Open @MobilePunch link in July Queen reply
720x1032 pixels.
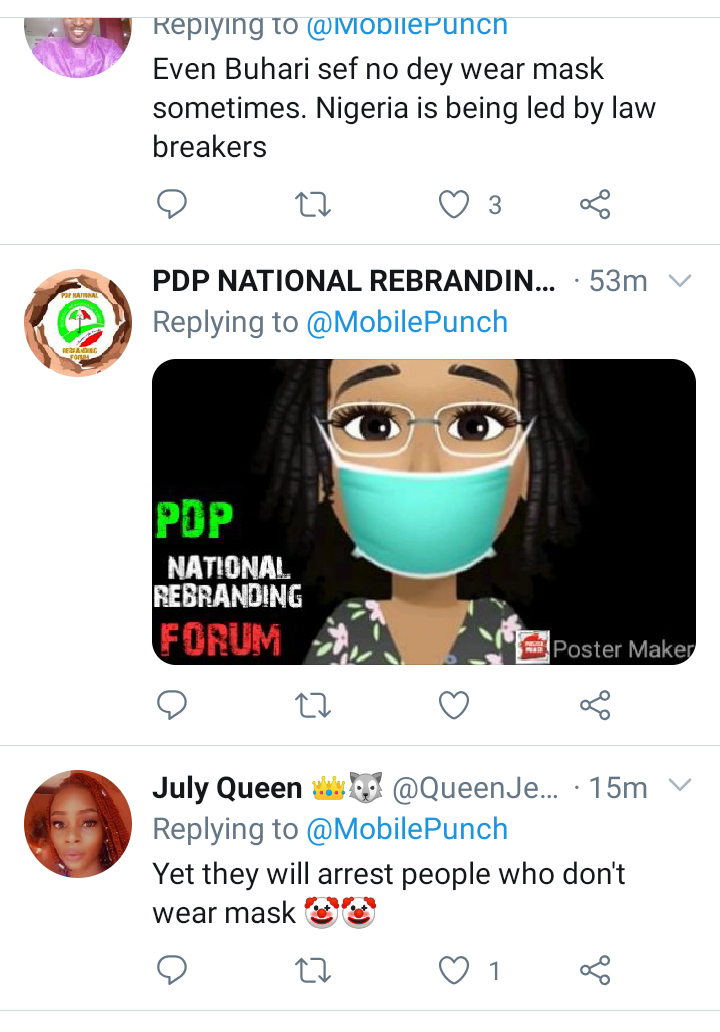click(407, 829)
